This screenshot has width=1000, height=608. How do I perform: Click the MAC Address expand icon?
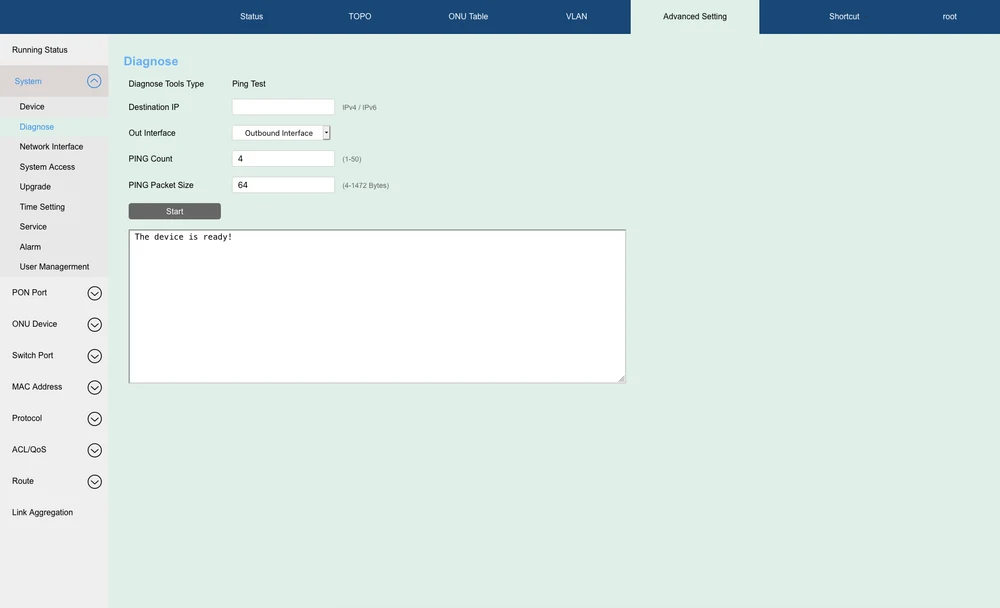tap(94, 387)
